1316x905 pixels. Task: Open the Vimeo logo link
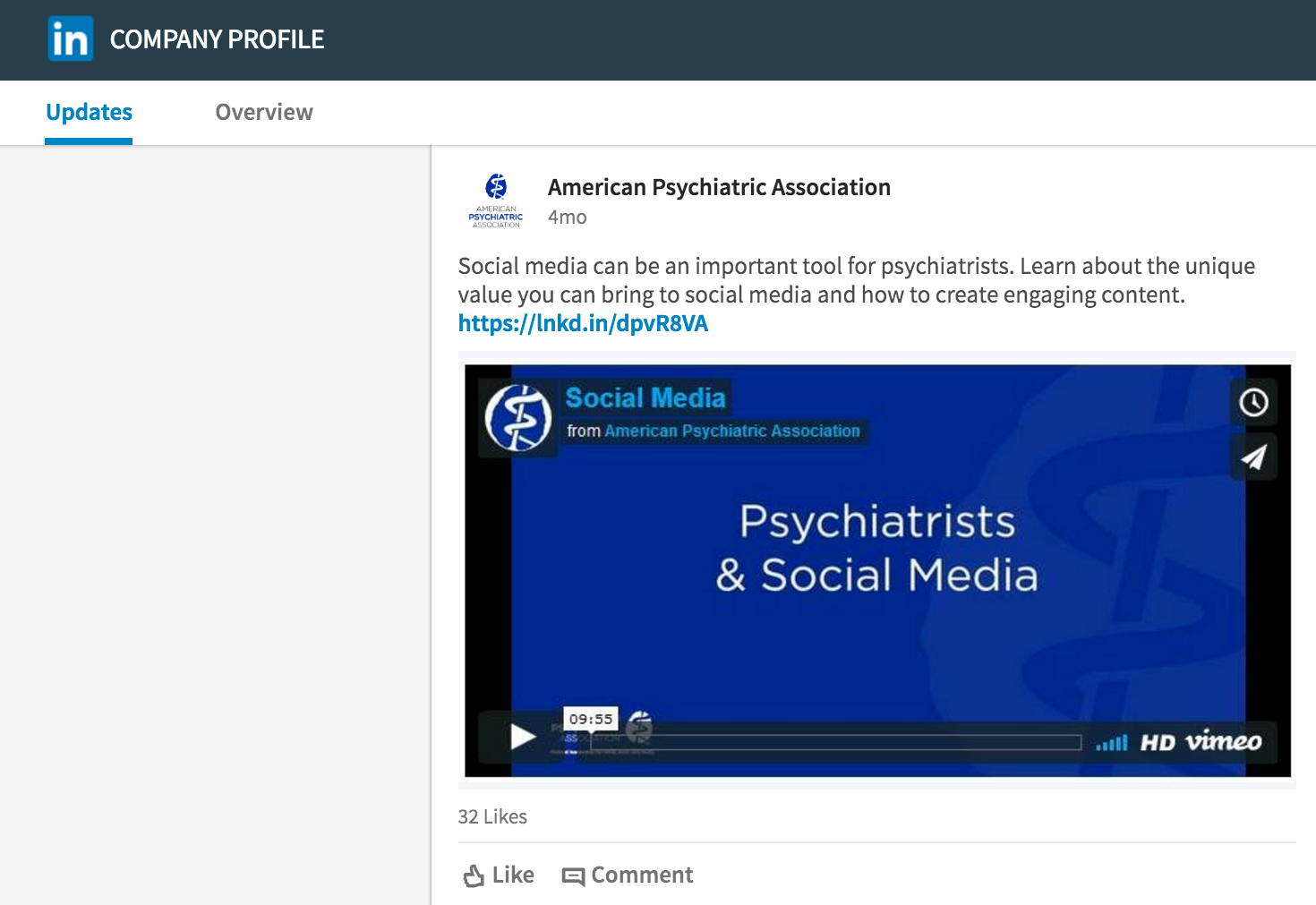point(1223,742)
